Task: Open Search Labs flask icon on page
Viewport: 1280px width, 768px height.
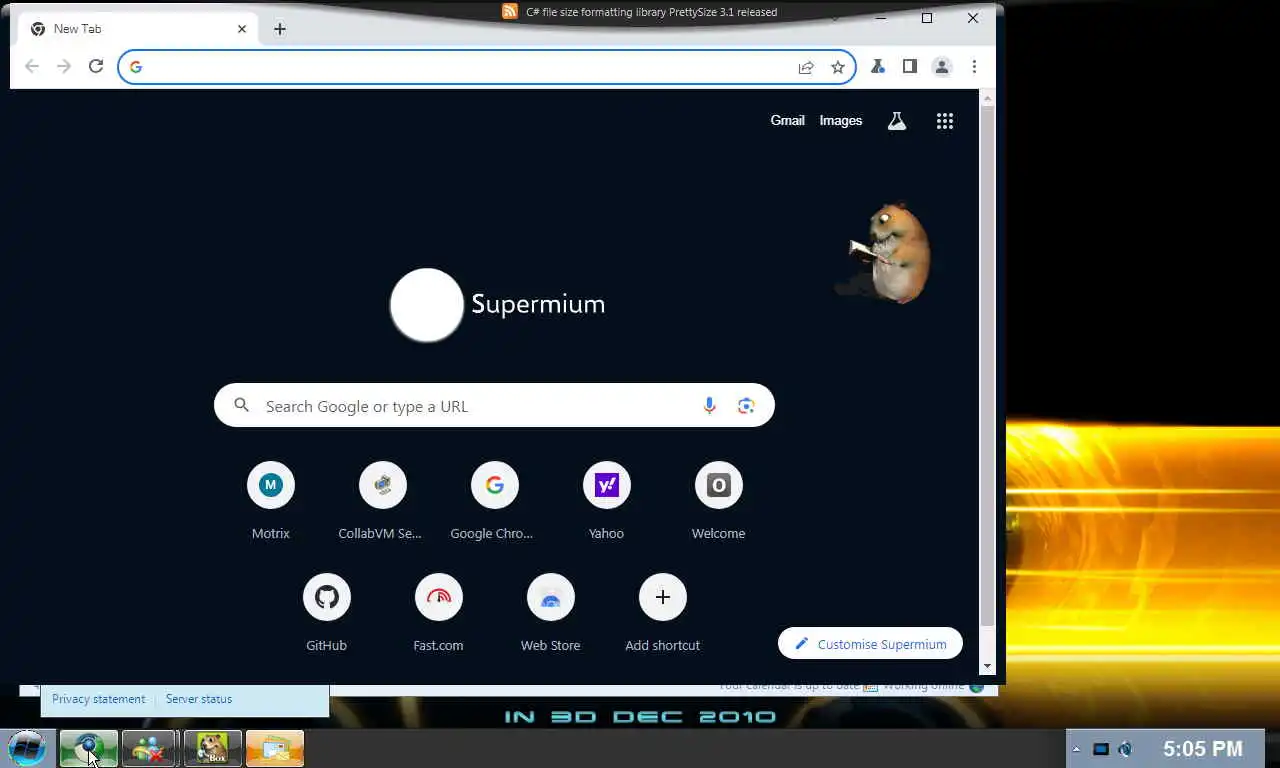Action: (897, 121)
